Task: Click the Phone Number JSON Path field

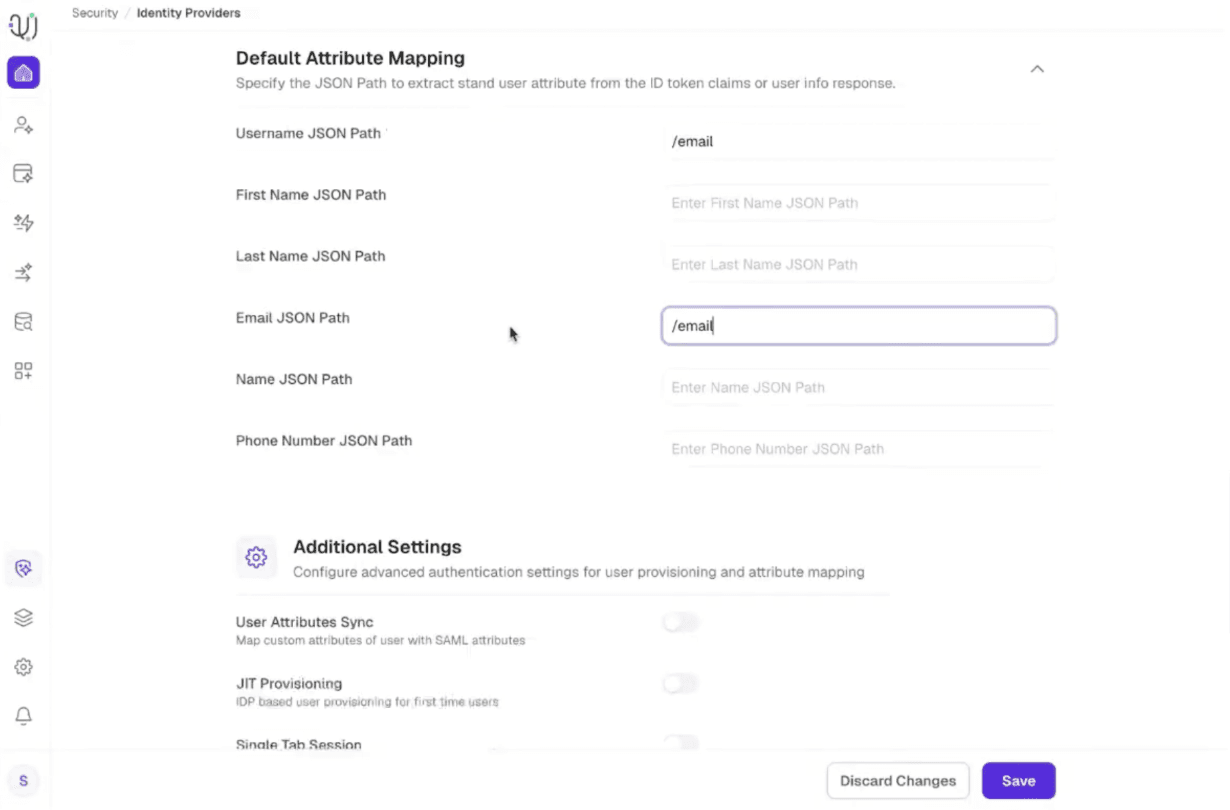Action: coord(858,449)
